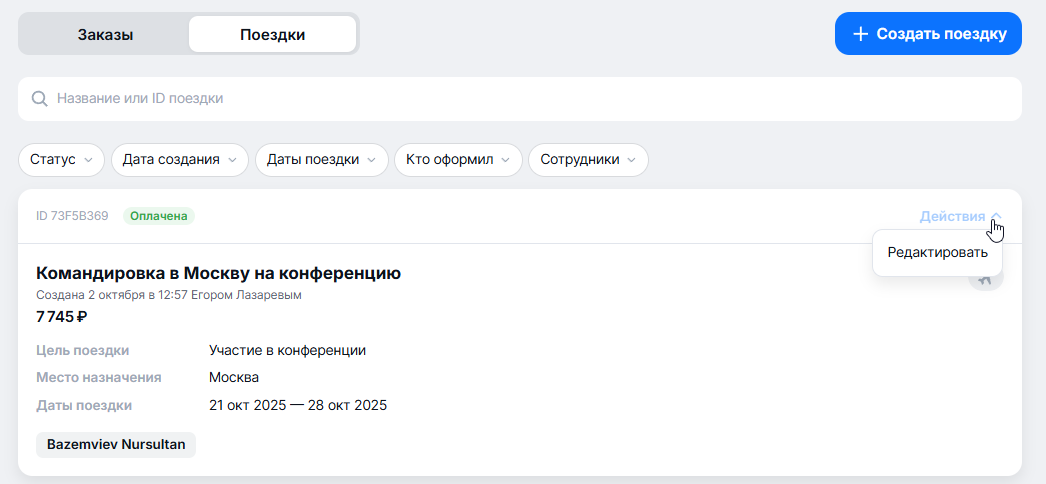Collapse the Действия menu
Viewport: 1046px width, 484px height.
coord(953,217)
